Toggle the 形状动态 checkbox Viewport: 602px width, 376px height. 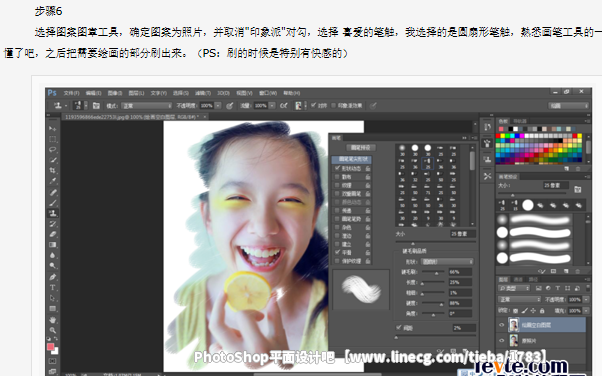click(x=337, y=168)
